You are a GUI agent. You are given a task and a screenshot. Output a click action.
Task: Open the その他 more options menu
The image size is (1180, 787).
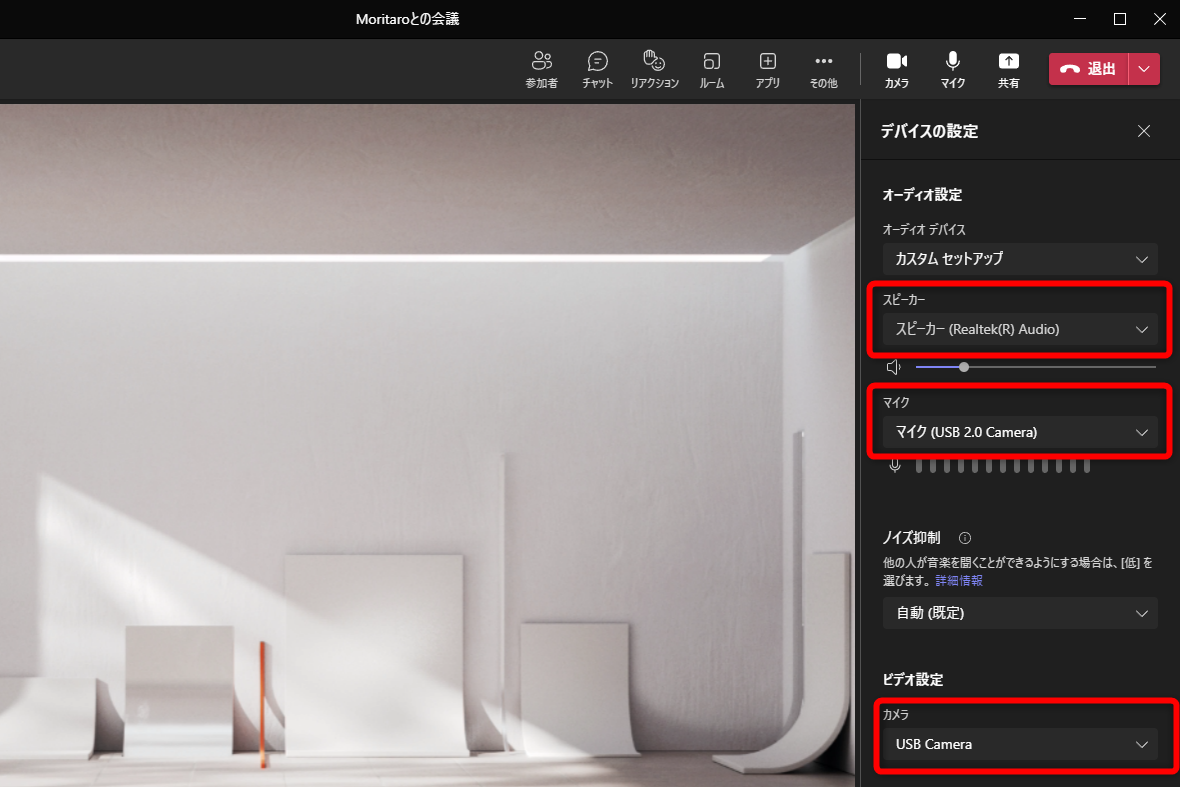tap(823, 69)
